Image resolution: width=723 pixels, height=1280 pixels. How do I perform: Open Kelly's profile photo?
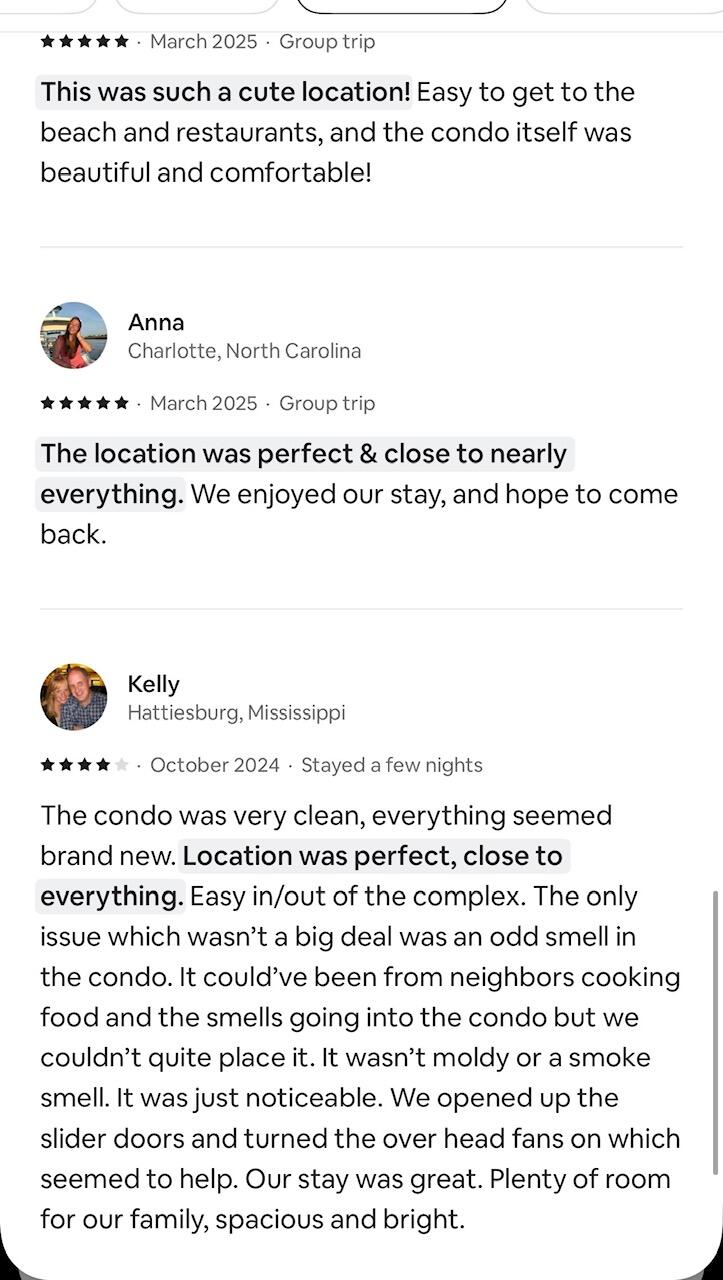73,697
